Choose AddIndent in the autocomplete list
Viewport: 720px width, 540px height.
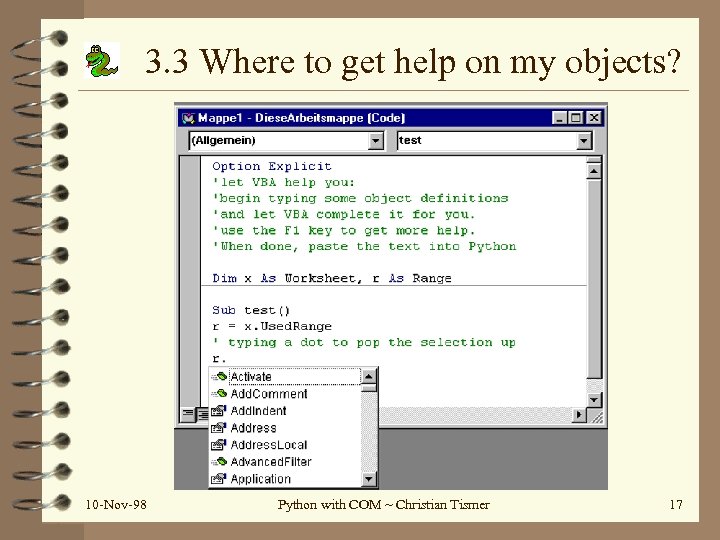pyautogui.click(x=259, y=411)
